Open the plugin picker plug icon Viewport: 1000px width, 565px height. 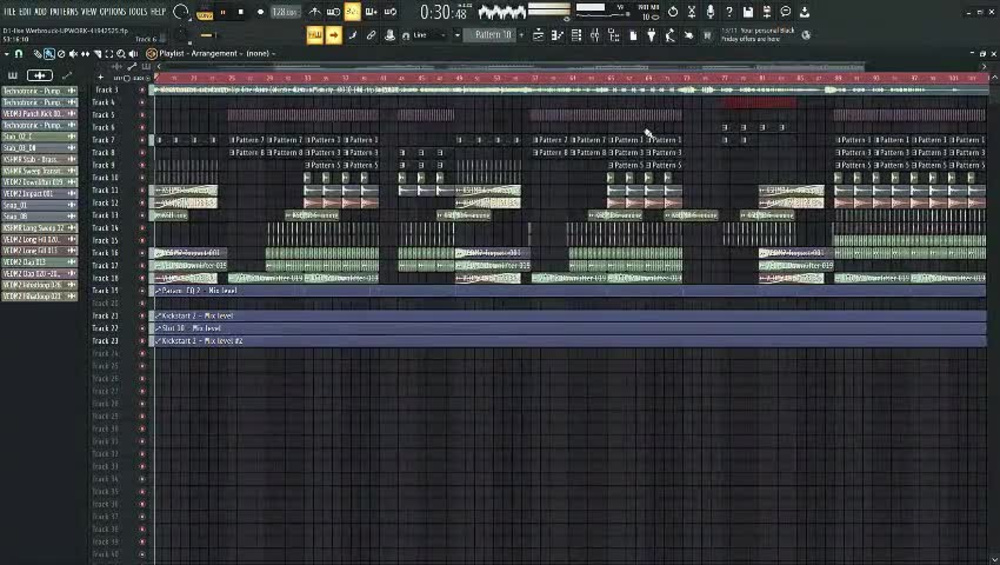click(x=651, y=35)
